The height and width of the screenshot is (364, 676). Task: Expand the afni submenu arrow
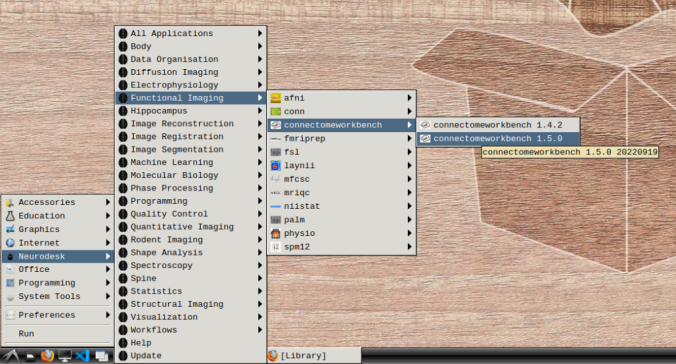tap(410, 98)
